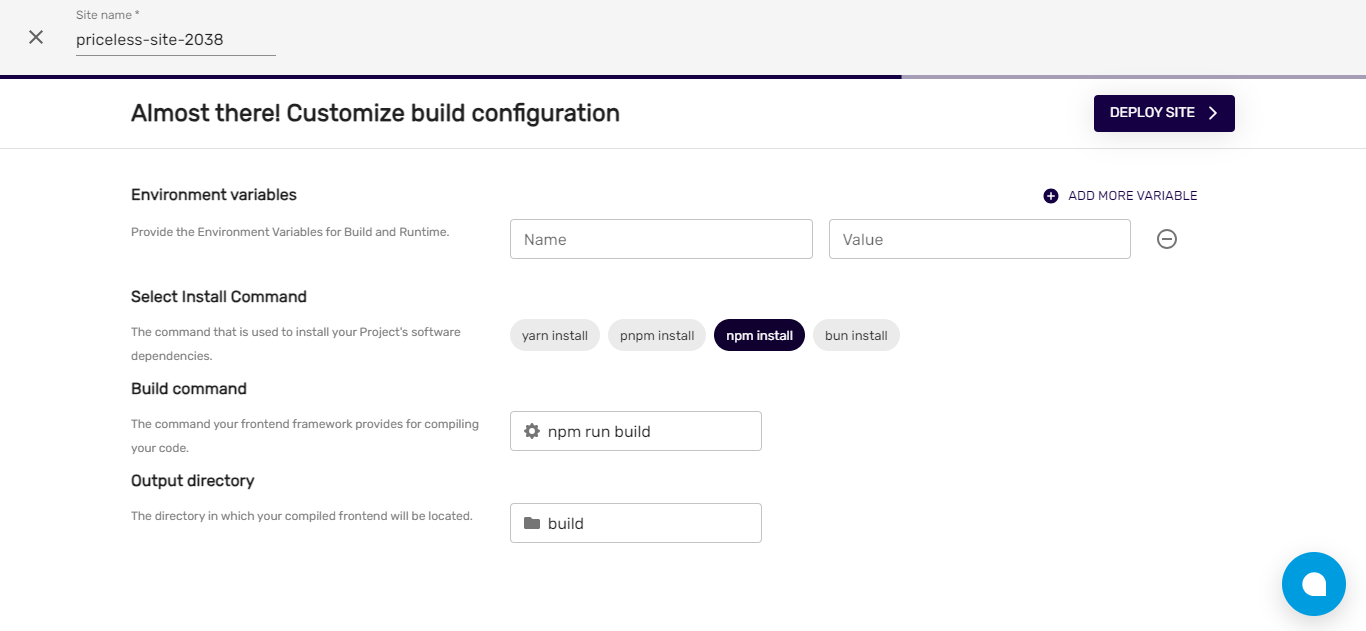Choose pnpm install as install command
This screenshot has height=631, width=1366.
(657, 336)
